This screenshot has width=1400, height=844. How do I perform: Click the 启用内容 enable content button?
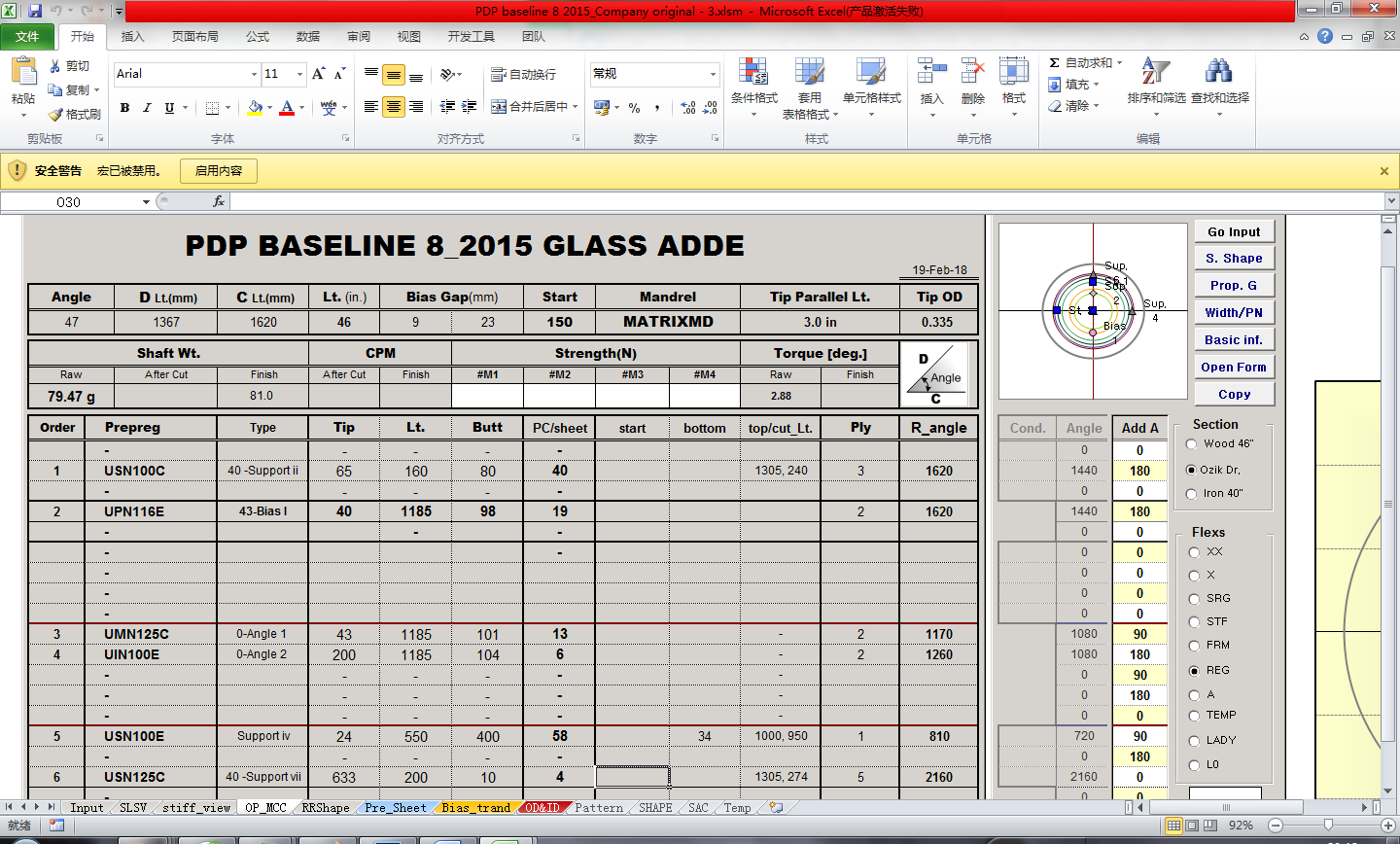(219, 171)
